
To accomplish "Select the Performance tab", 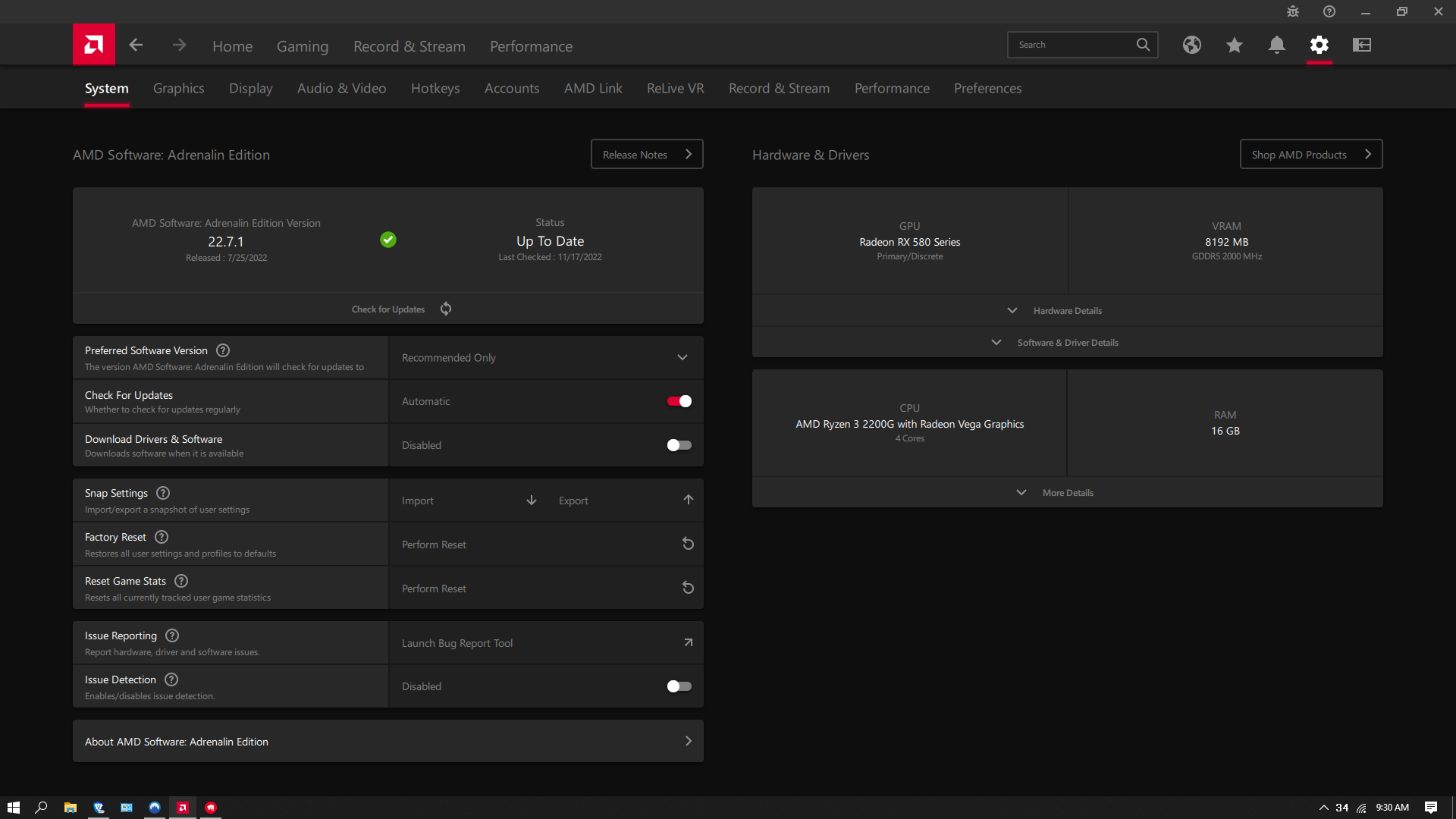I will (892, 88).
